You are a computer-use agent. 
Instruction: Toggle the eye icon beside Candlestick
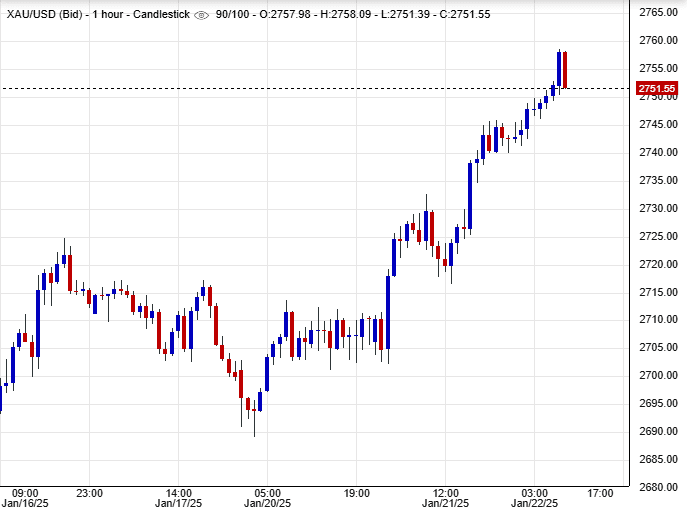coord(201,15)
